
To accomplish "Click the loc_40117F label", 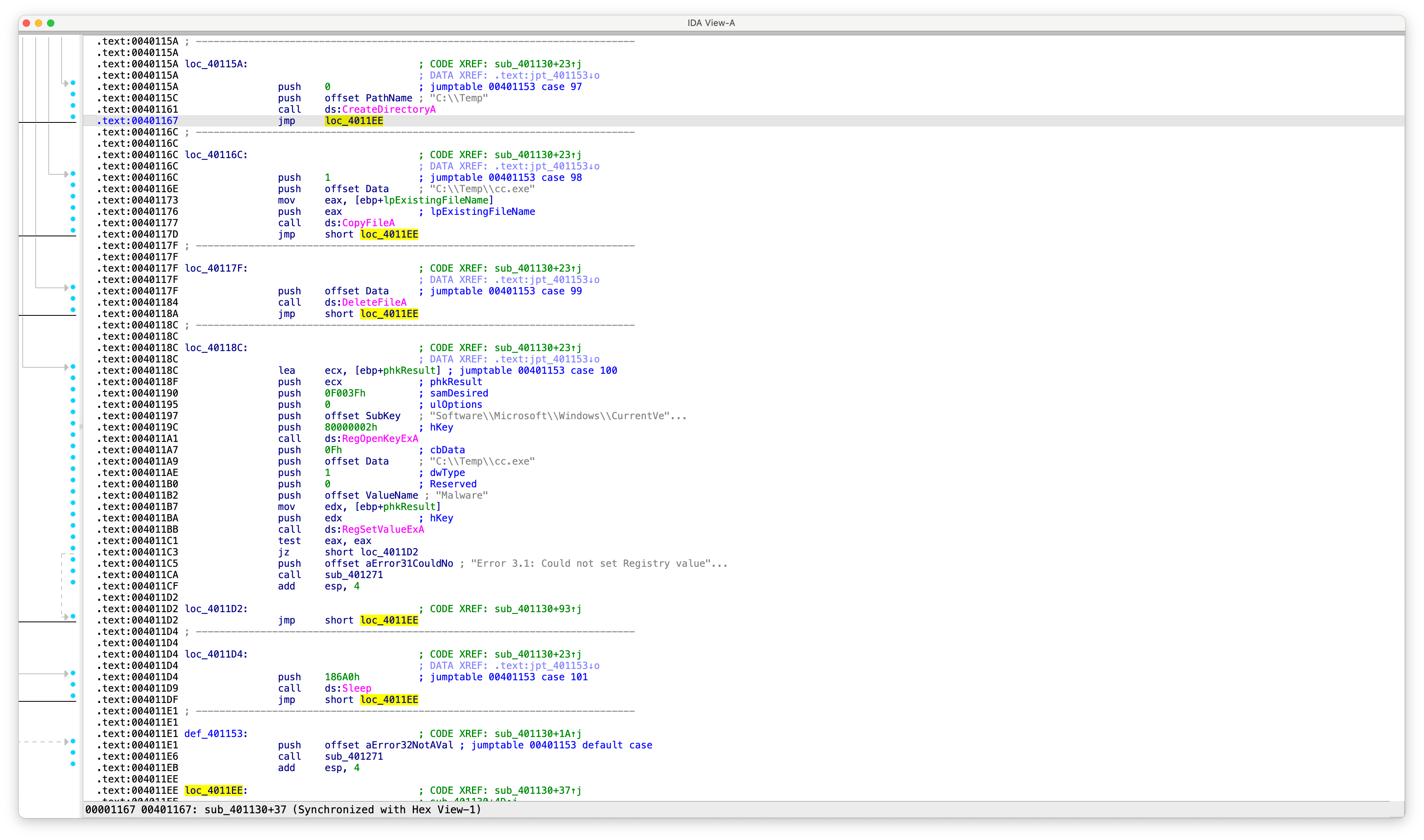I will point(216,268).
